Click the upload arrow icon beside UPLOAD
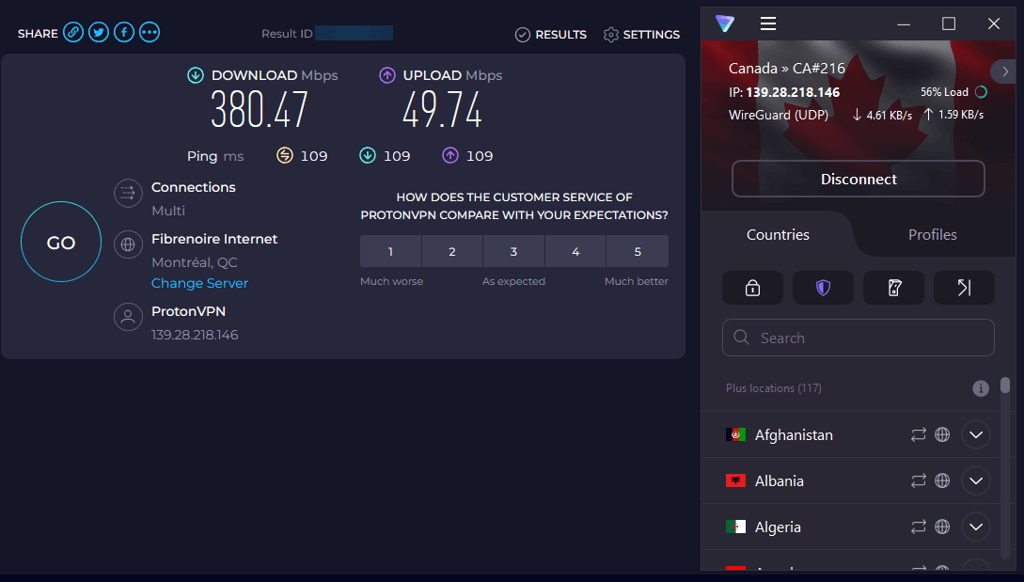The width and height of the screenshot is (1024, 582). 387,75
